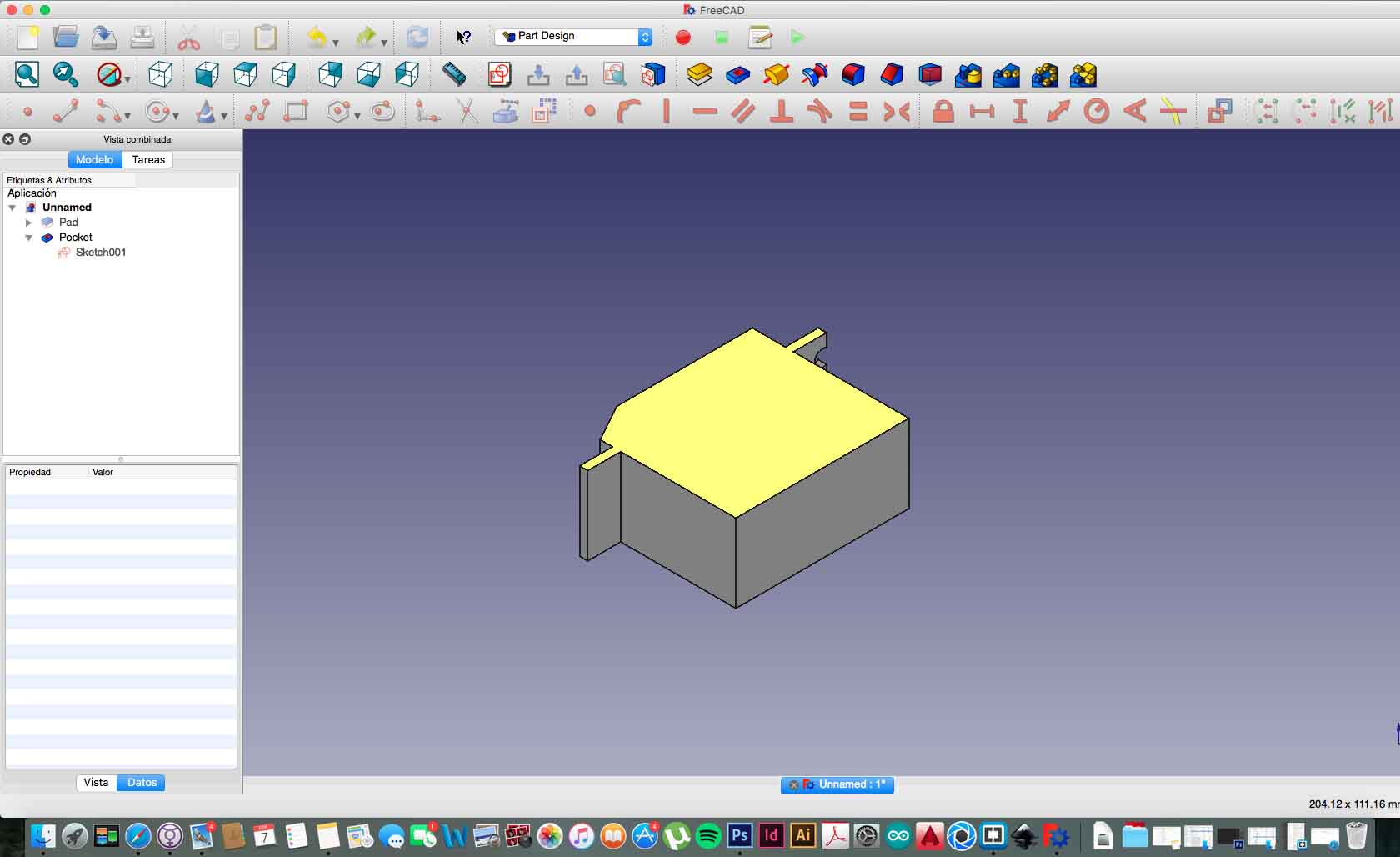Image resolution: width=1400 pixels, height=857 pixels.
Task: Click the Perpendicular constraint icon
Action: click(781, 111)
